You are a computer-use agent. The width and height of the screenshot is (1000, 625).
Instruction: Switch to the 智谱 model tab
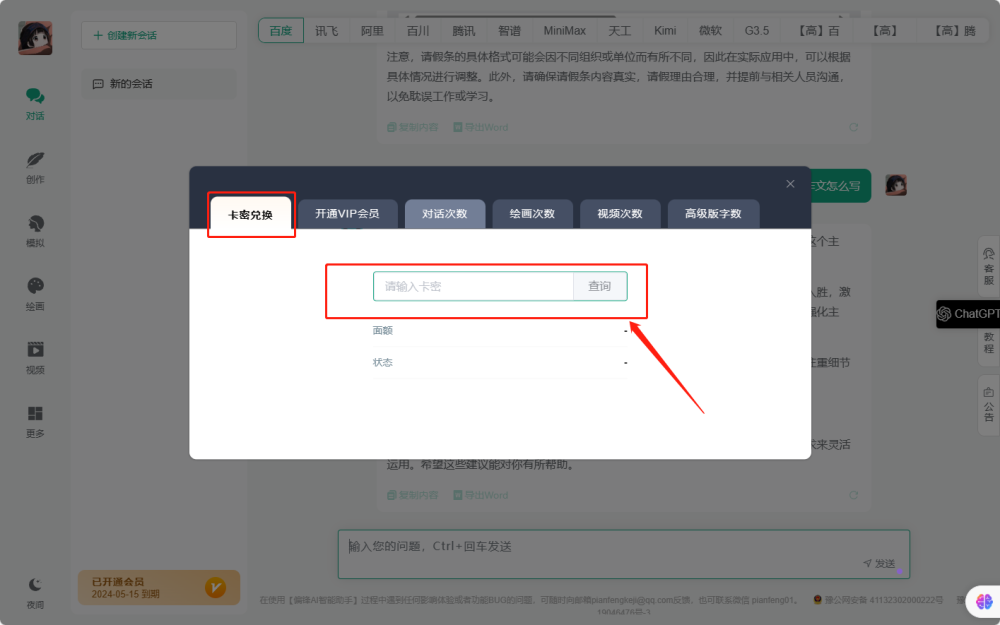tap(510, 31)
